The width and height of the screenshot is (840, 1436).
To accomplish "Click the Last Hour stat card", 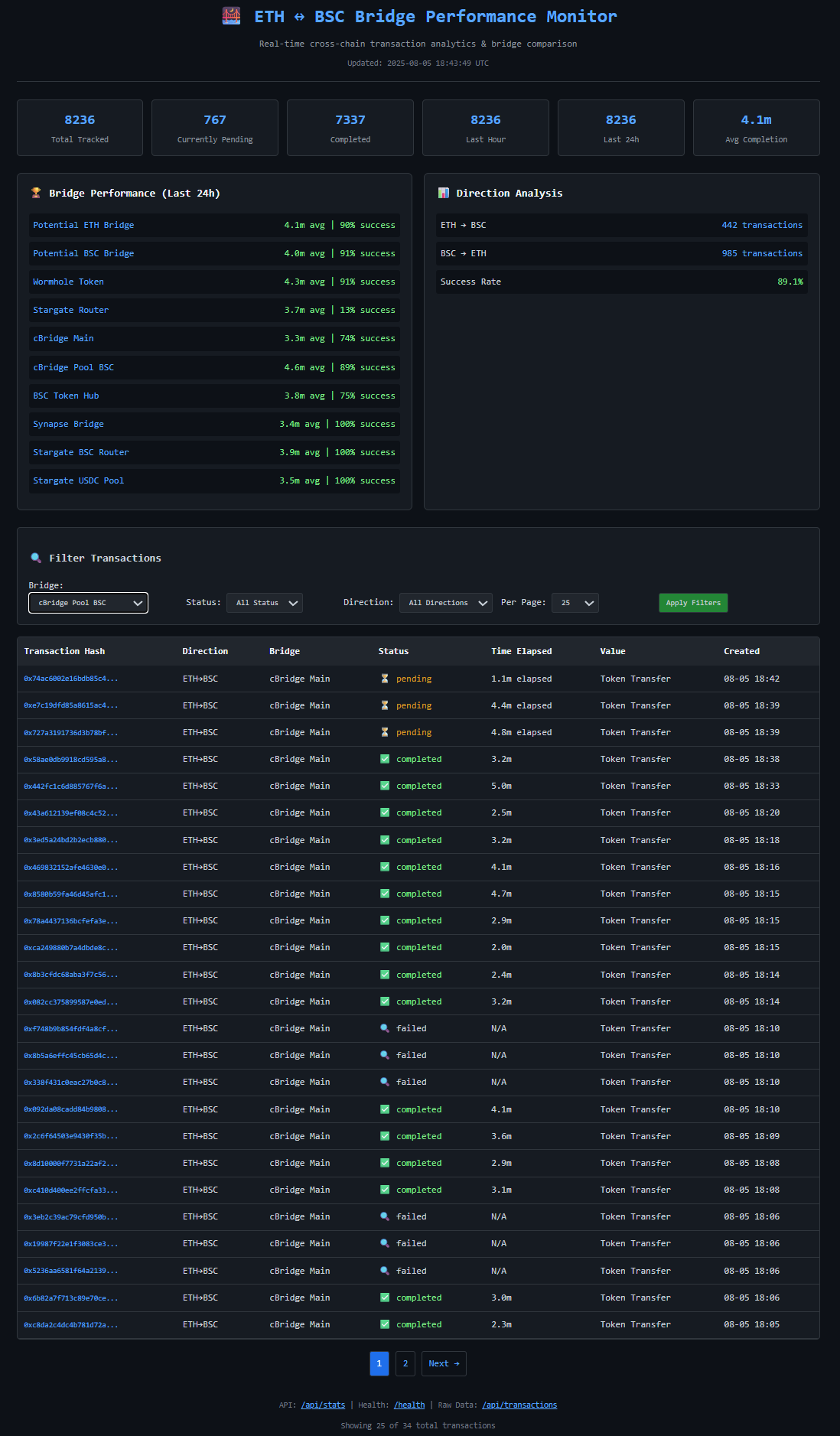I will coord(486,128).
